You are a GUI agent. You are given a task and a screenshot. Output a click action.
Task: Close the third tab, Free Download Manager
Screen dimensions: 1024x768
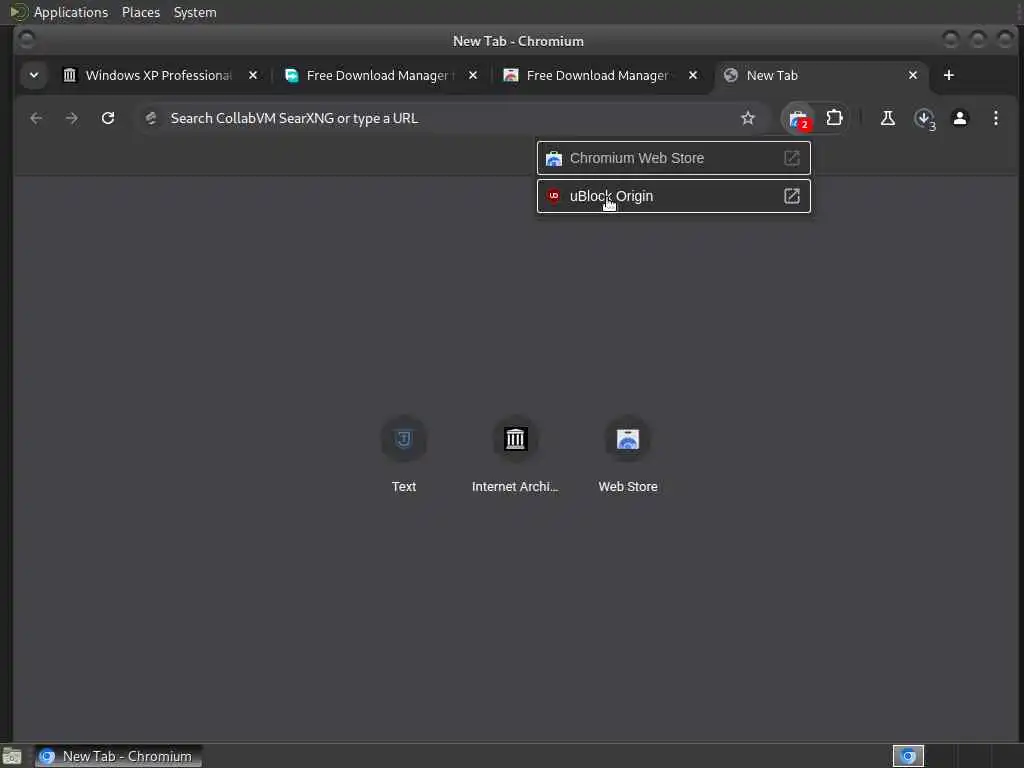pyautogui.click(x=693, y=75)
